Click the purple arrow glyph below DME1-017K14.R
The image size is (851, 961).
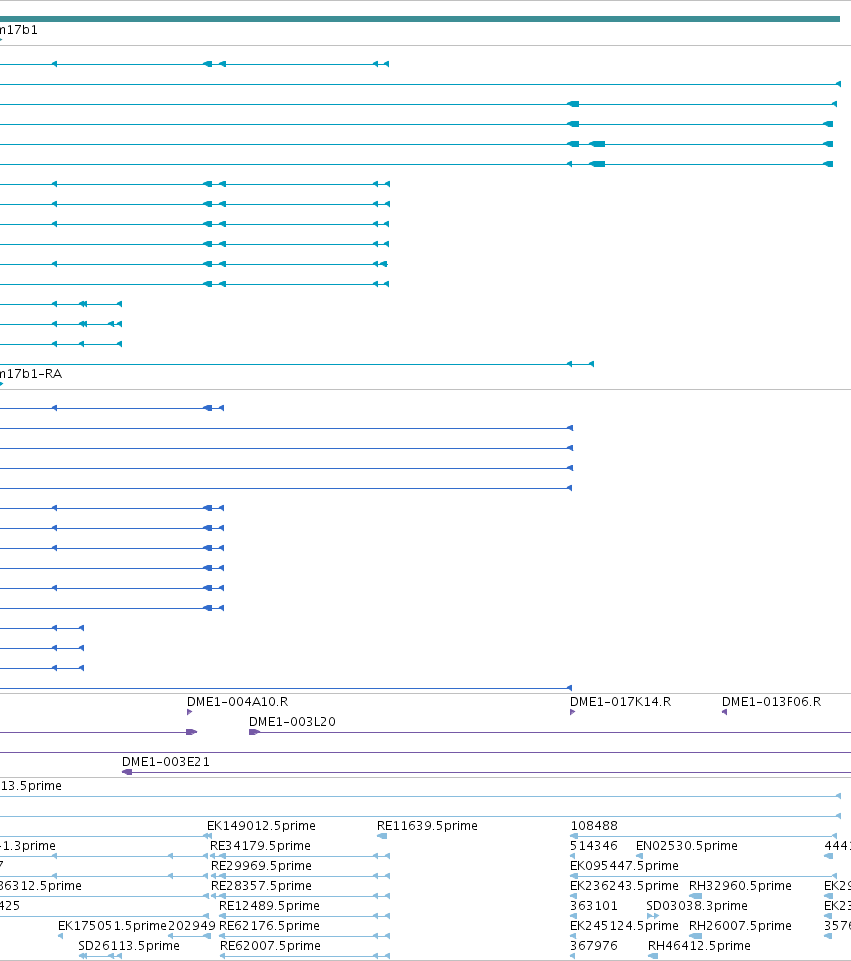point(572,712)
